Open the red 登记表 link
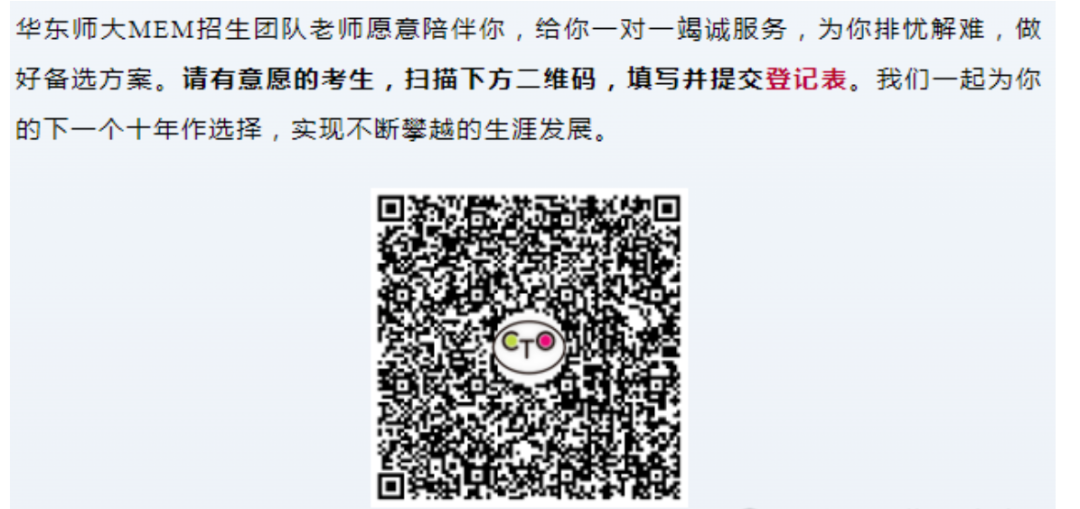Screen dimensions: 1080x509 (805, 80)
